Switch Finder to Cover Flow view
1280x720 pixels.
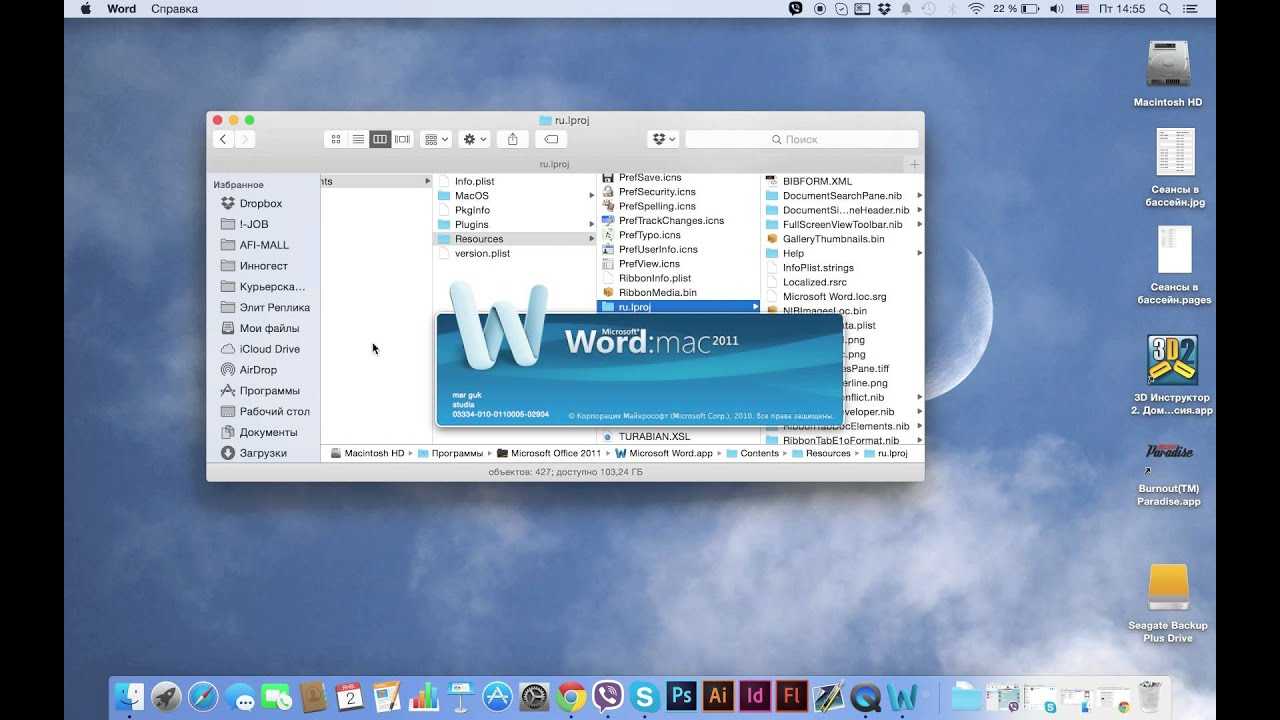pos(402,139)
